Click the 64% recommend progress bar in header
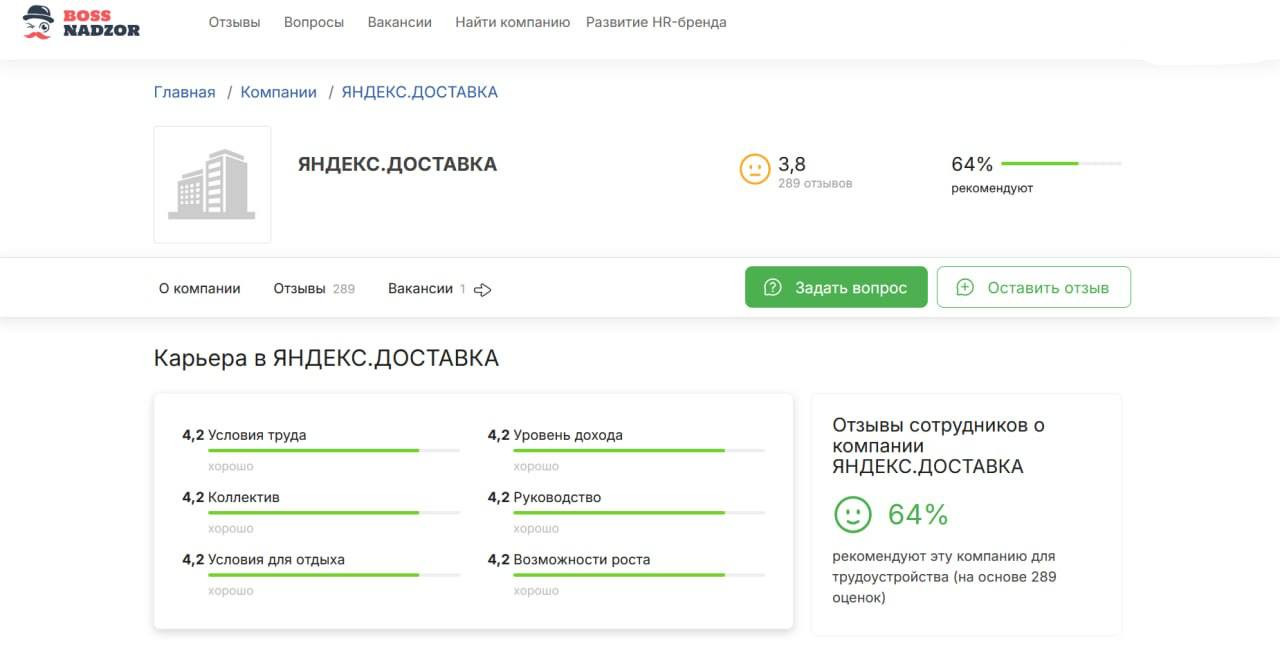Image resolution: width=1280 pixels, height=648 pixels. (1061, 163)
